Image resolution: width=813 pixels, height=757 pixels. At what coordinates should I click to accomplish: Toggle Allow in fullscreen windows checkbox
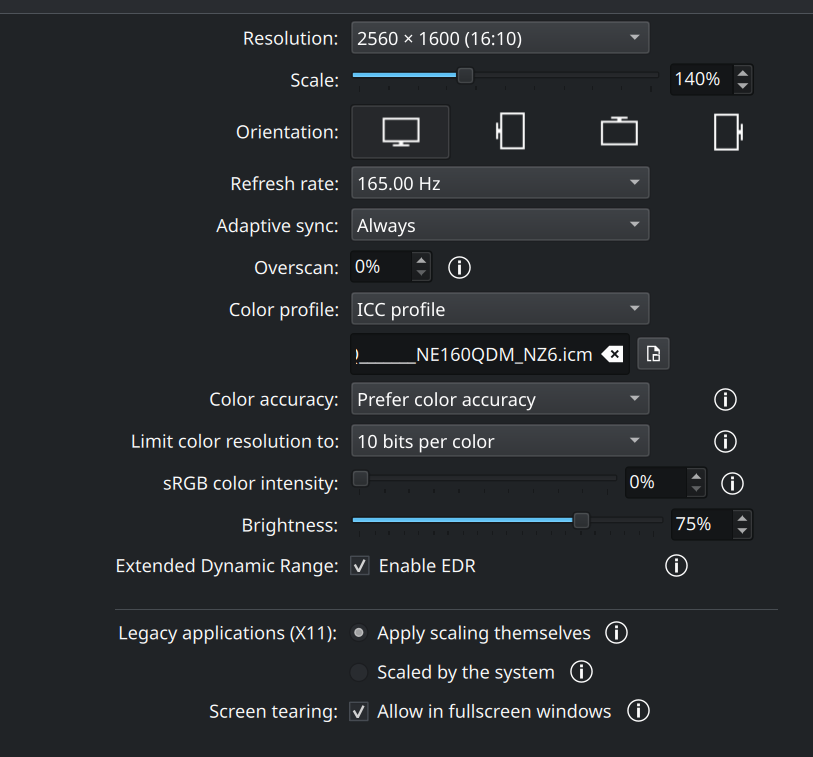[359, 712]
